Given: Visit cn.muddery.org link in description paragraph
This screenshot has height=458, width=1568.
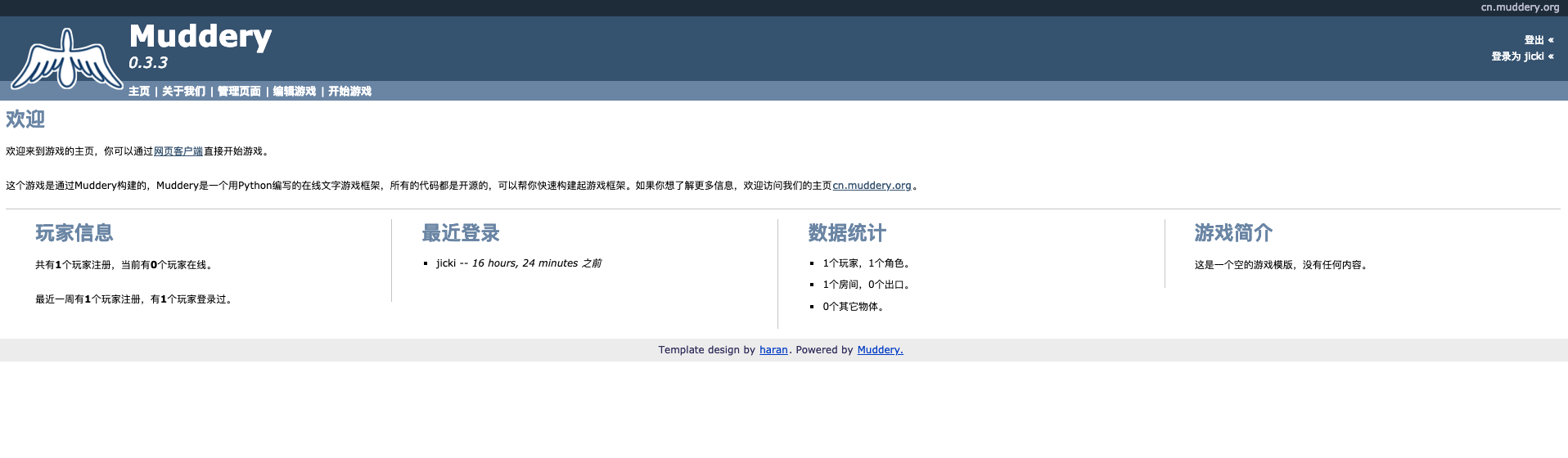Looking at the screenshot, I should [872, 186].
